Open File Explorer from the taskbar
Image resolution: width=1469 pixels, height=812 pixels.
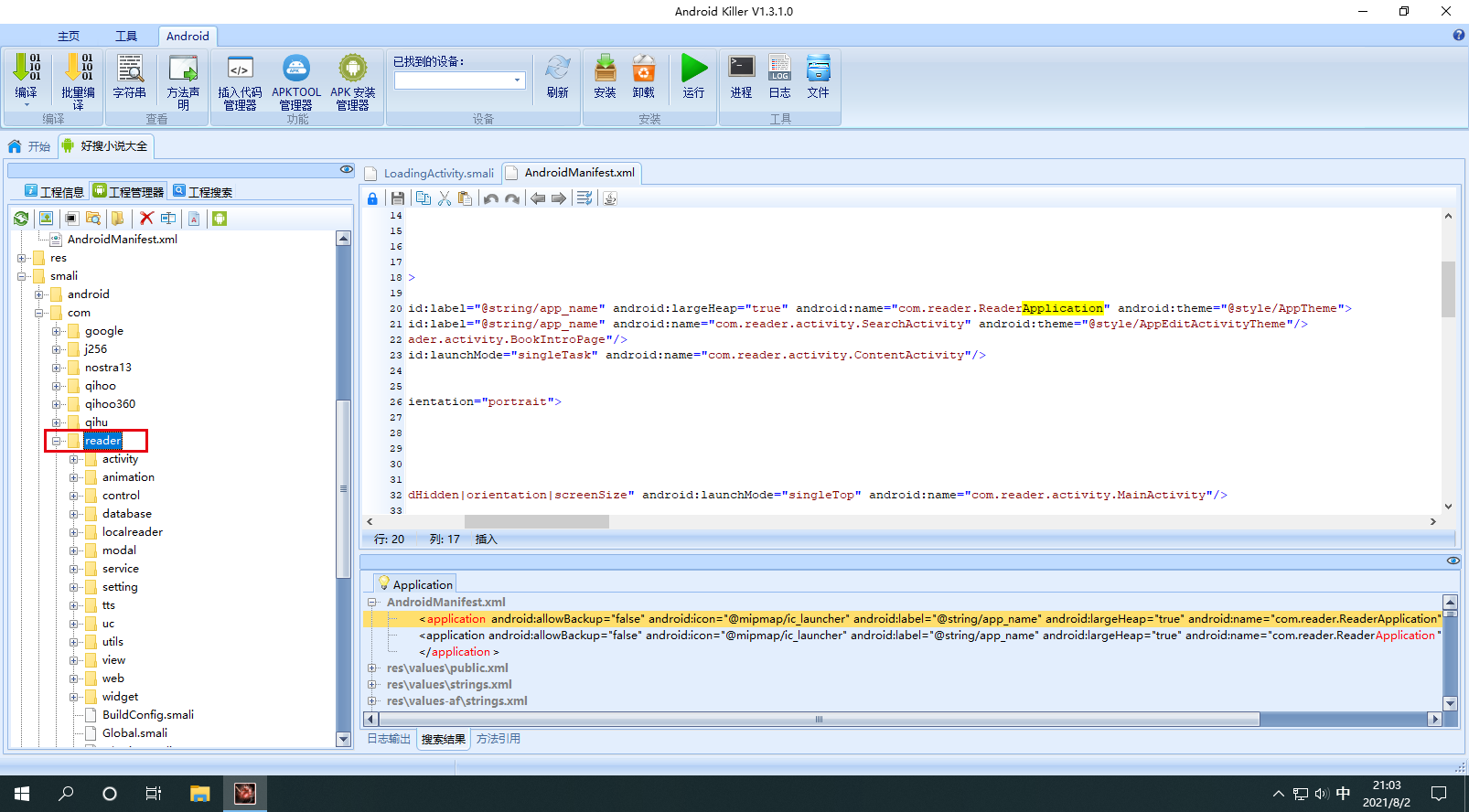pos(199,794)
